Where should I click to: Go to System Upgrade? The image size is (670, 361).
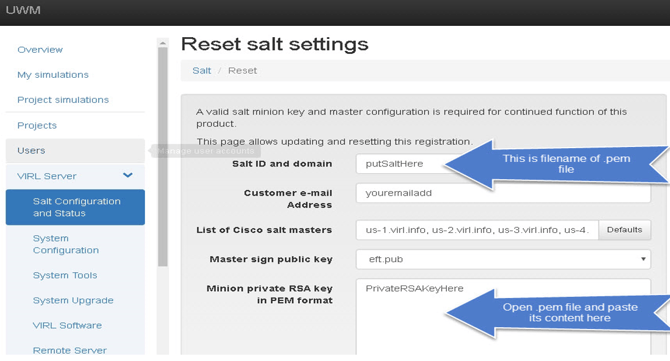[x=73, y=300]
